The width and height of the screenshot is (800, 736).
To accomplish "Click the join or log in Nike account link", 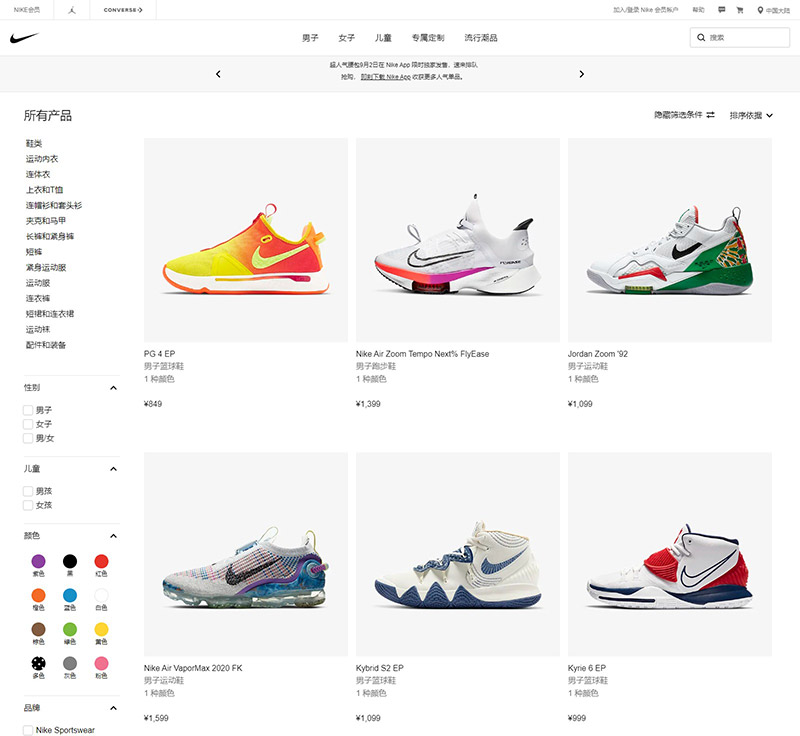I will [645, 10].
